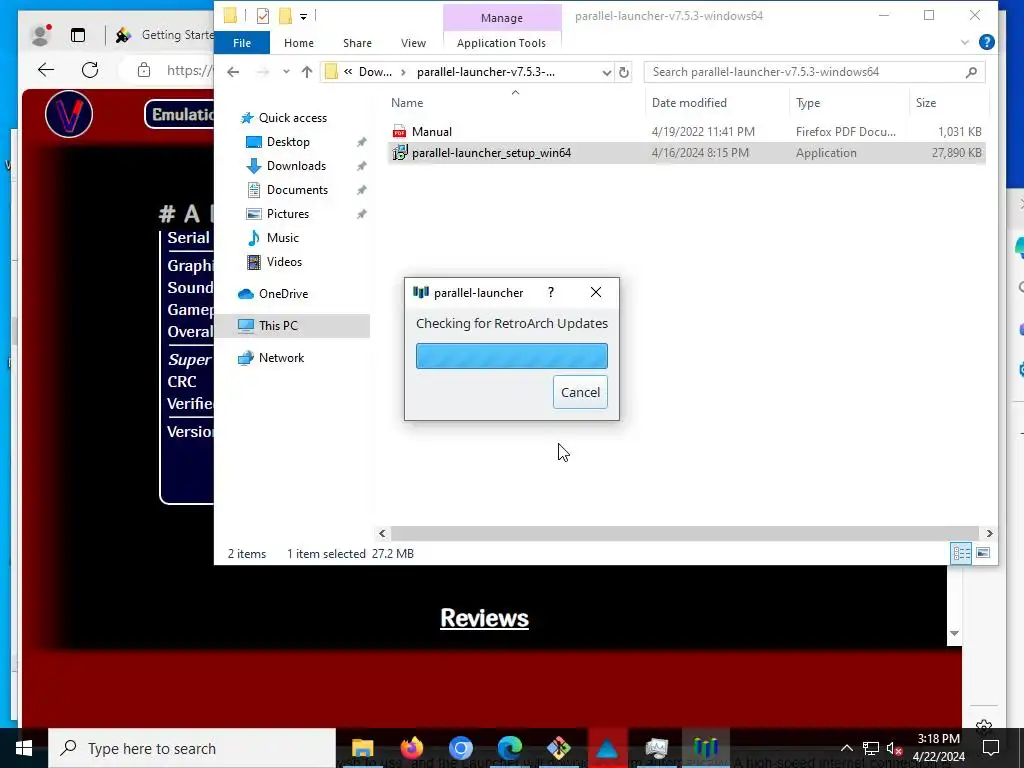Close the parallel-launcher dialog
The width and height of the screenshot is (1024, 768).
[596, 292]
